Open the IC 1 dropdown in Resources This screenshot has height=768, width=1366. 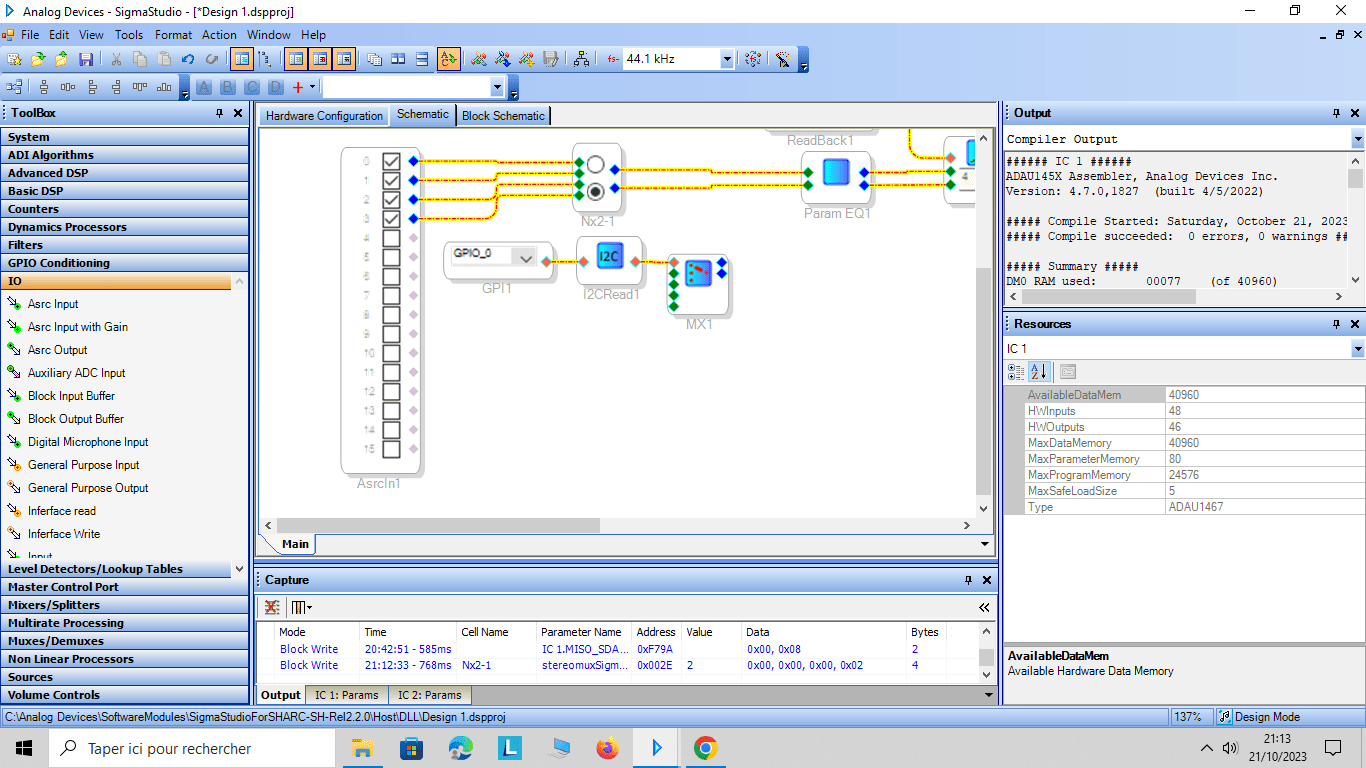click(x=1357, y=348)
